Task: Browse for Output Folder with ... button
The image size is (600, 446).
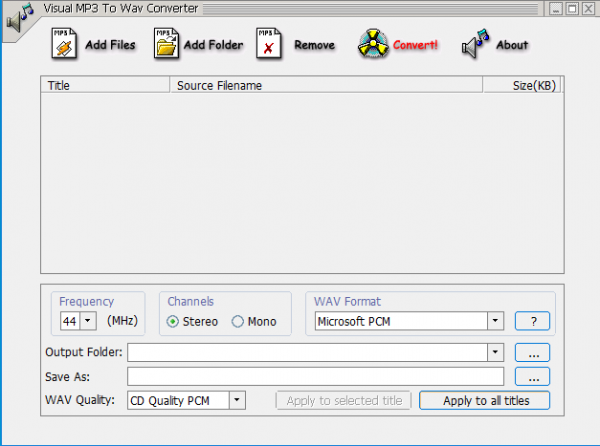Action: [x=532, y=352]
